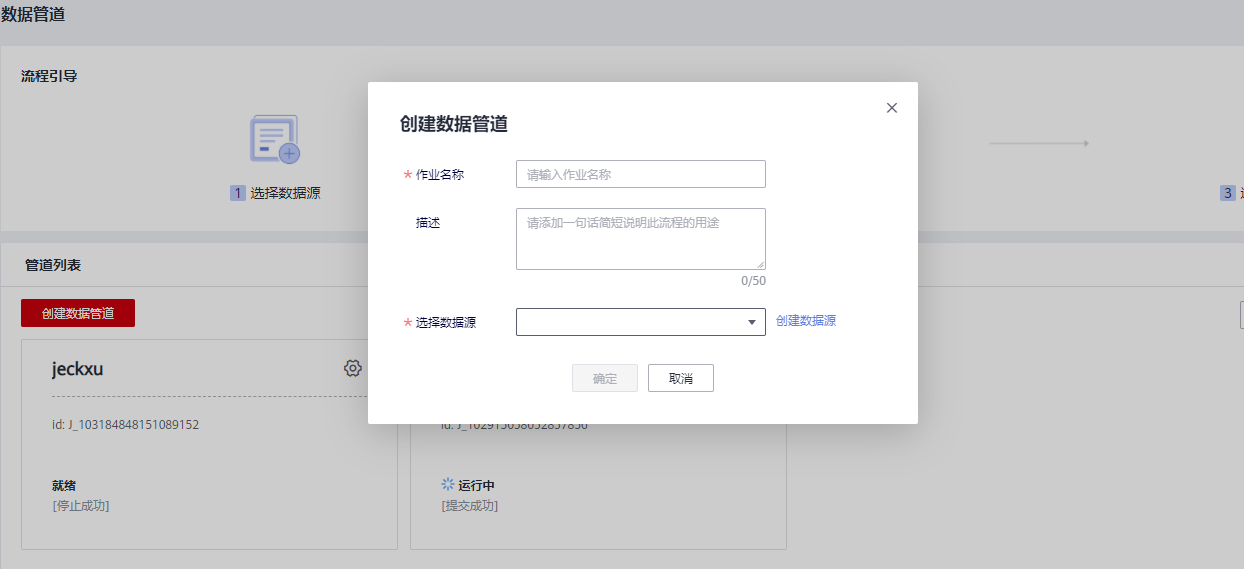The height and width of the screenshot is (569, 1244).
Task: Click the 选择数据源 step icon
Action: click(275, 140)
